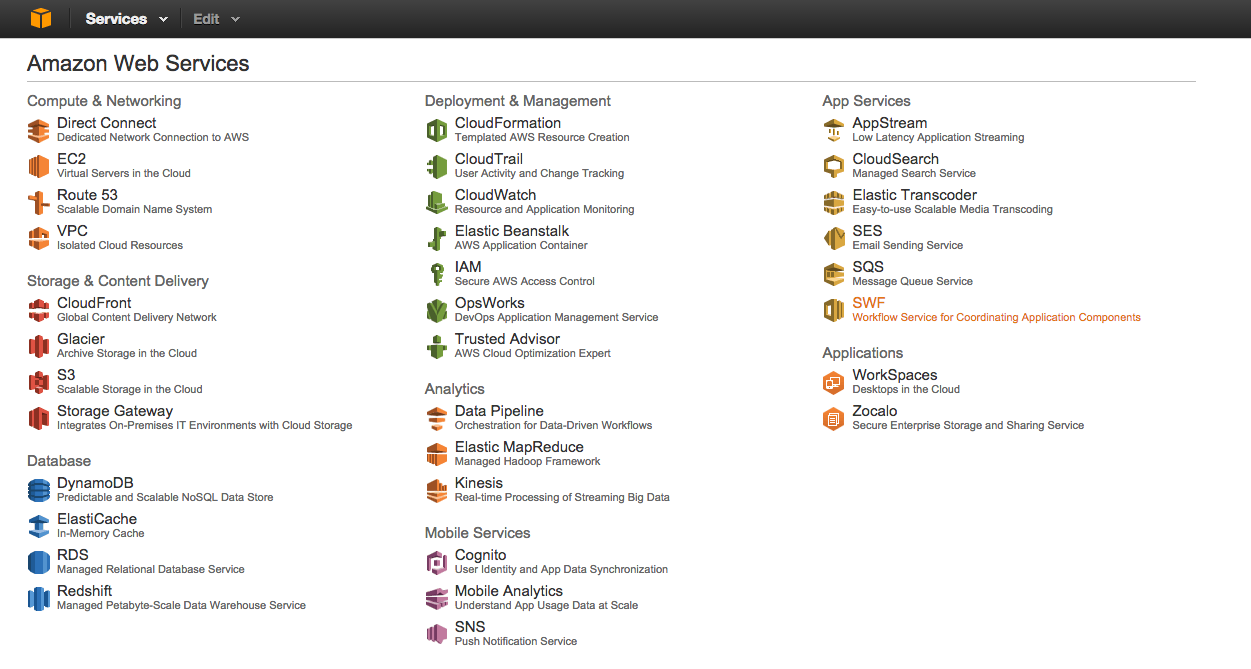
Task: Click the AppStream icon
Action: point(834,130)
